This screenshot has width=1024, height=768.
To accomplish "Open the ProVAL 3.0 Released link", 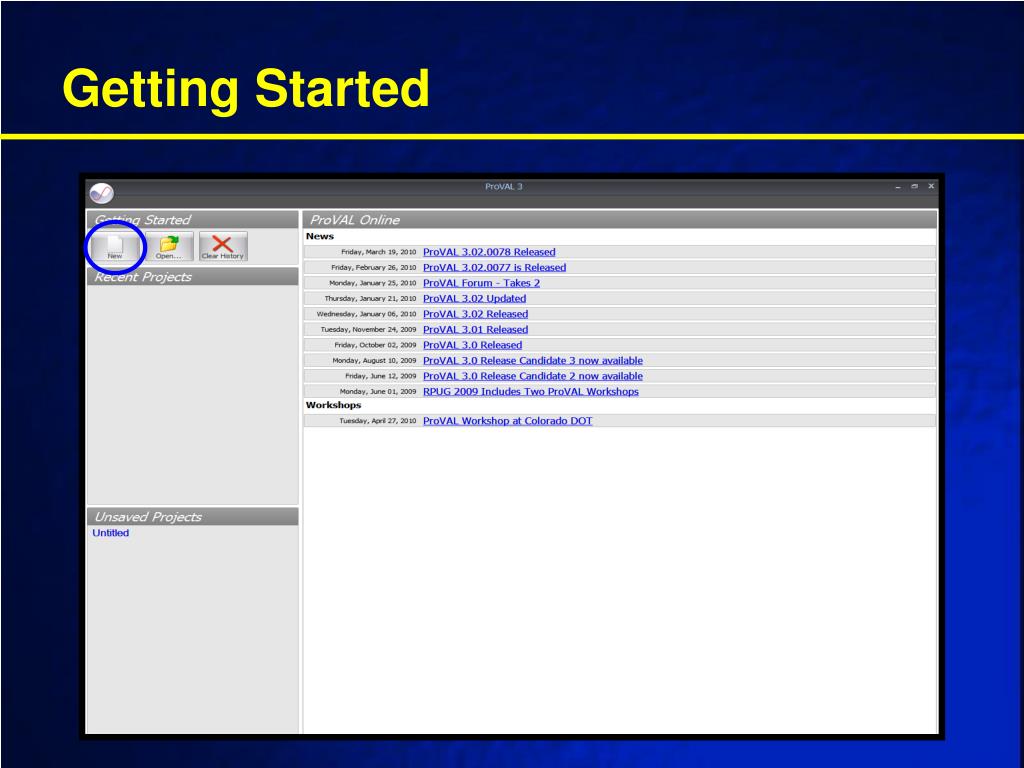I will (x=472, y=345).
